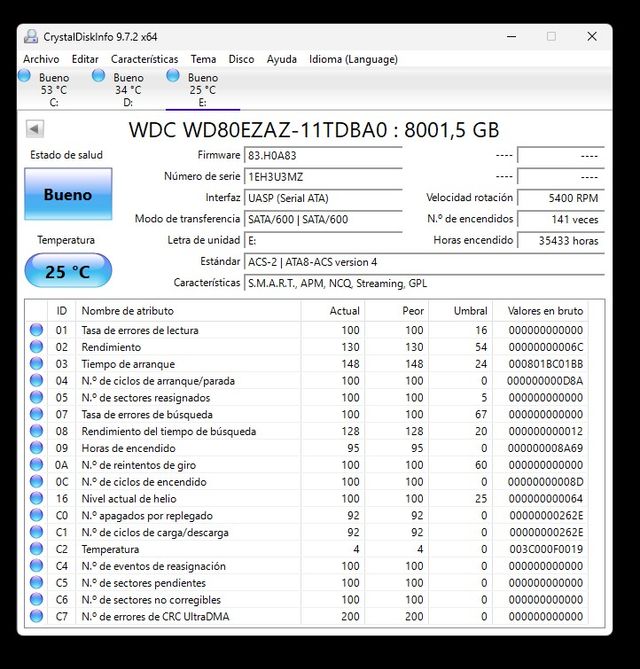Click the Firmware field 83.H0A83
Image resolution: width=640 pixels, height=669 pixels.
point(323,155)
